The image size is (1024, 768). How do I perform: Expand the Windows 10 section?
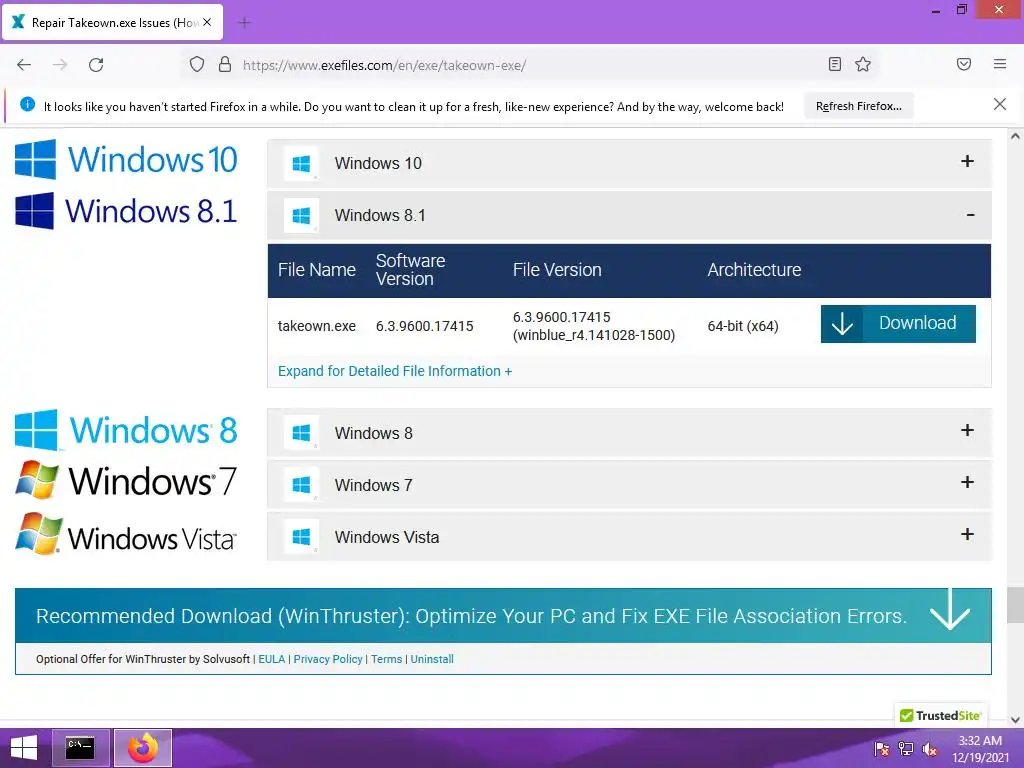tap(629, 163)
